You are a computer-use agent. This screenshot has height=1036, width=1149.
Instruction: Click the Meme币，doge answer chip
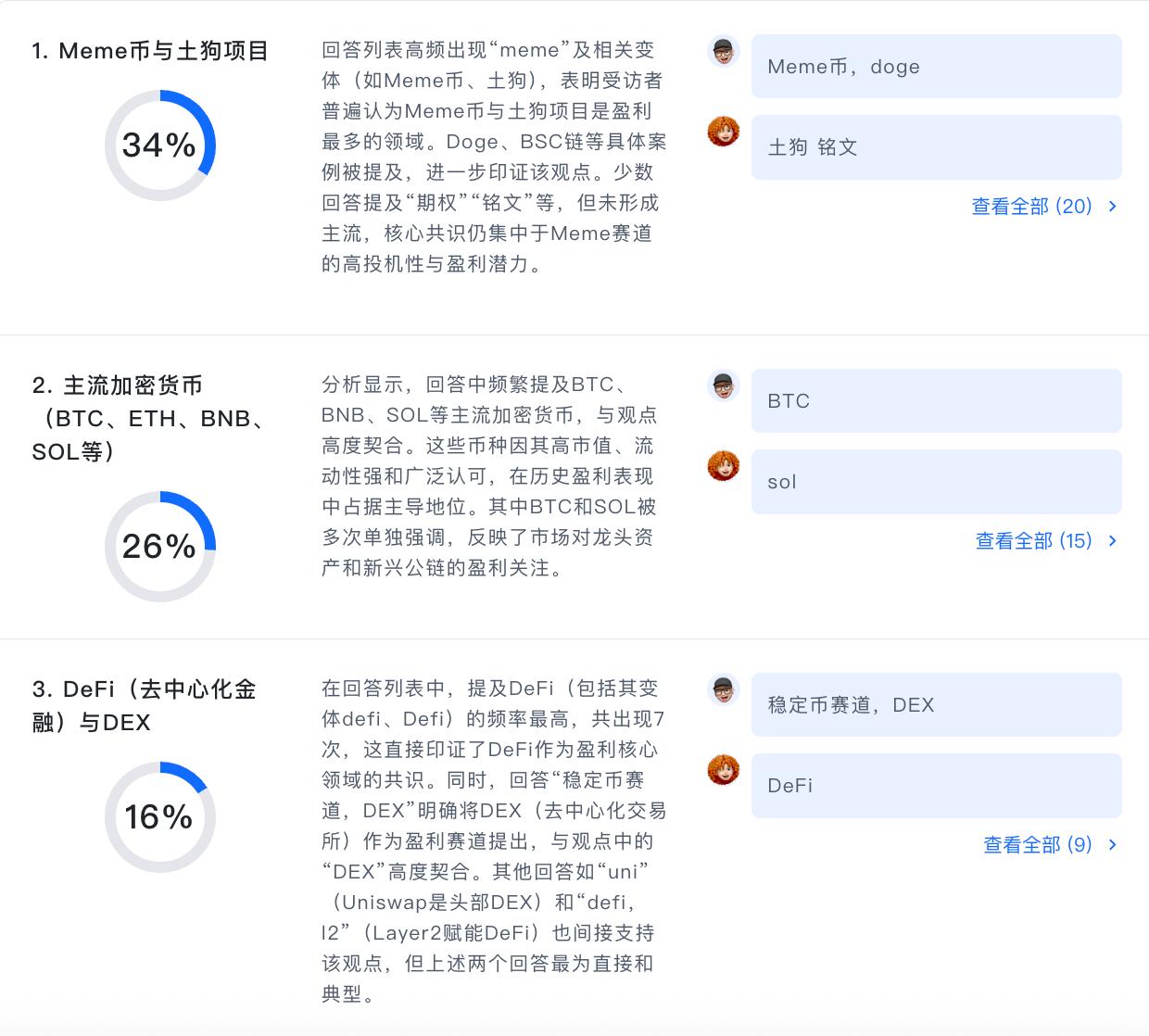click(x=936, y=66)
